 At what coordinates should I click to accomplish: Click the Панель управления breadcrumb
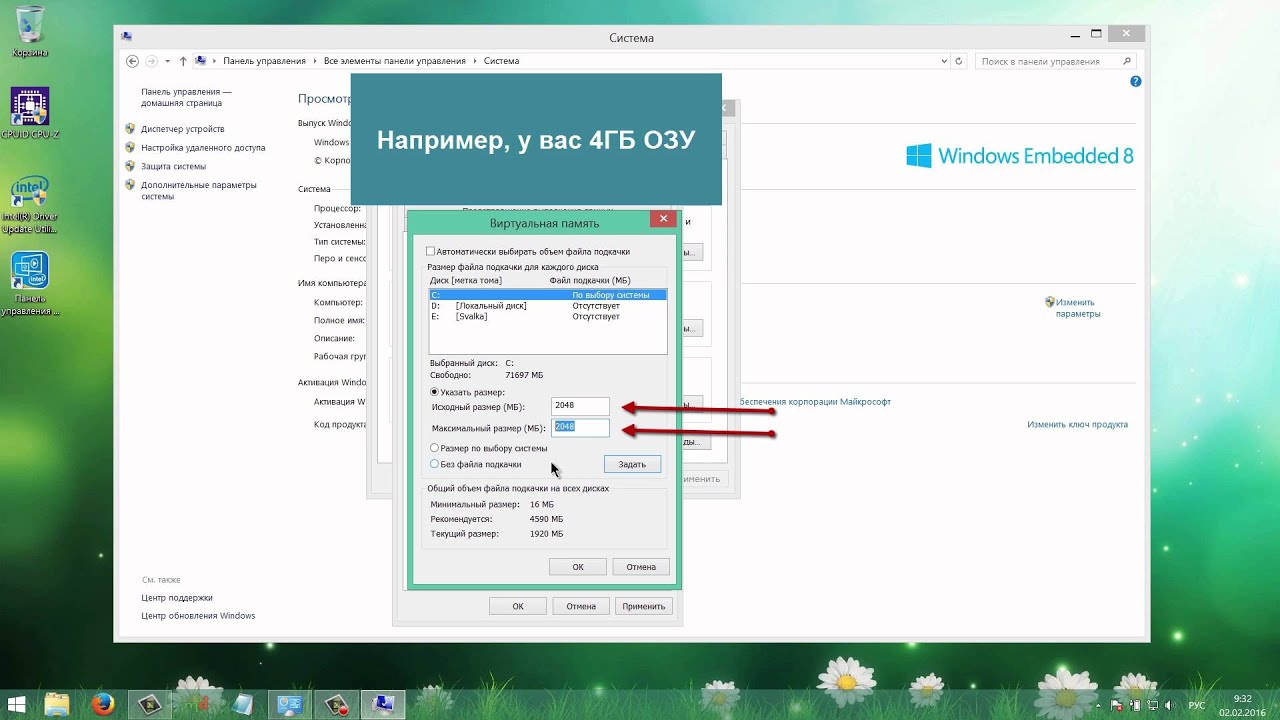click(x=264, y=61)
